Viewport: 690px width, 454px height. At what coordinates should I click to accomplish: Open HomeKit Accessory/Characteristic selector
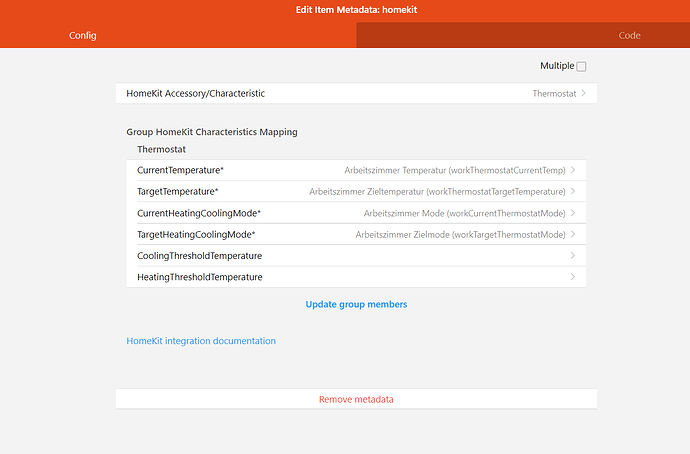356,93
